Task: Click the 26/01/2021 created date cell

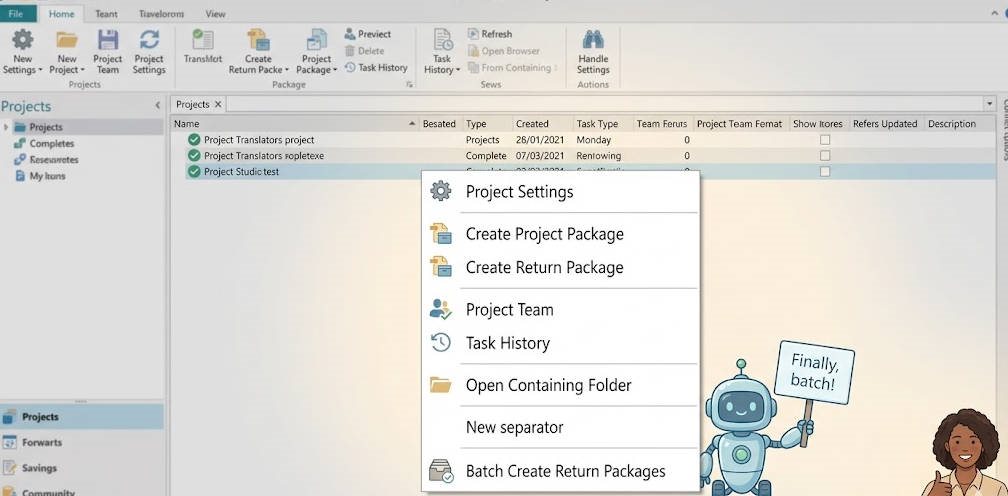Action: [x=540, y=139]
